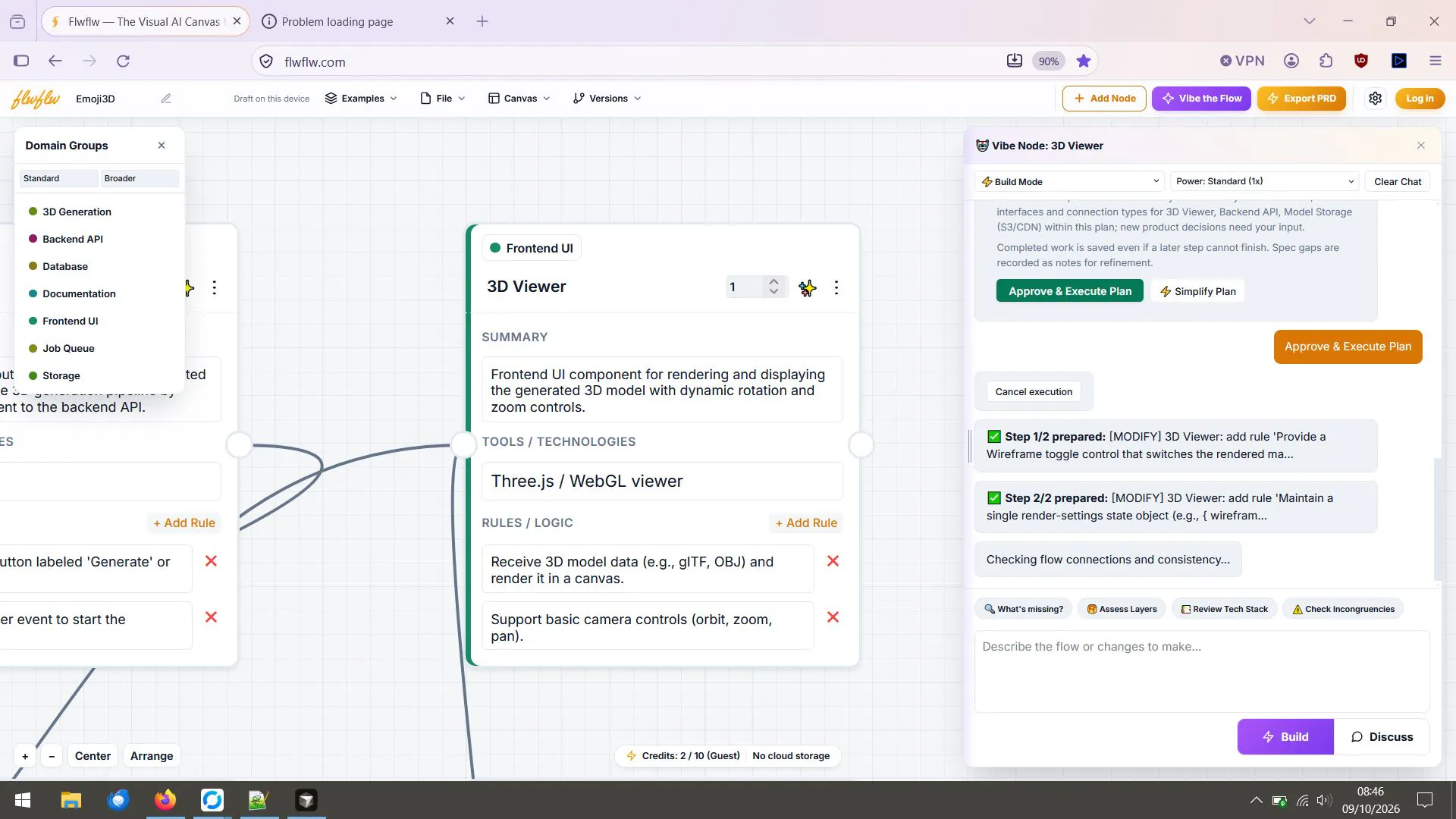
Task: Reload the page
Action: [123, 61]
